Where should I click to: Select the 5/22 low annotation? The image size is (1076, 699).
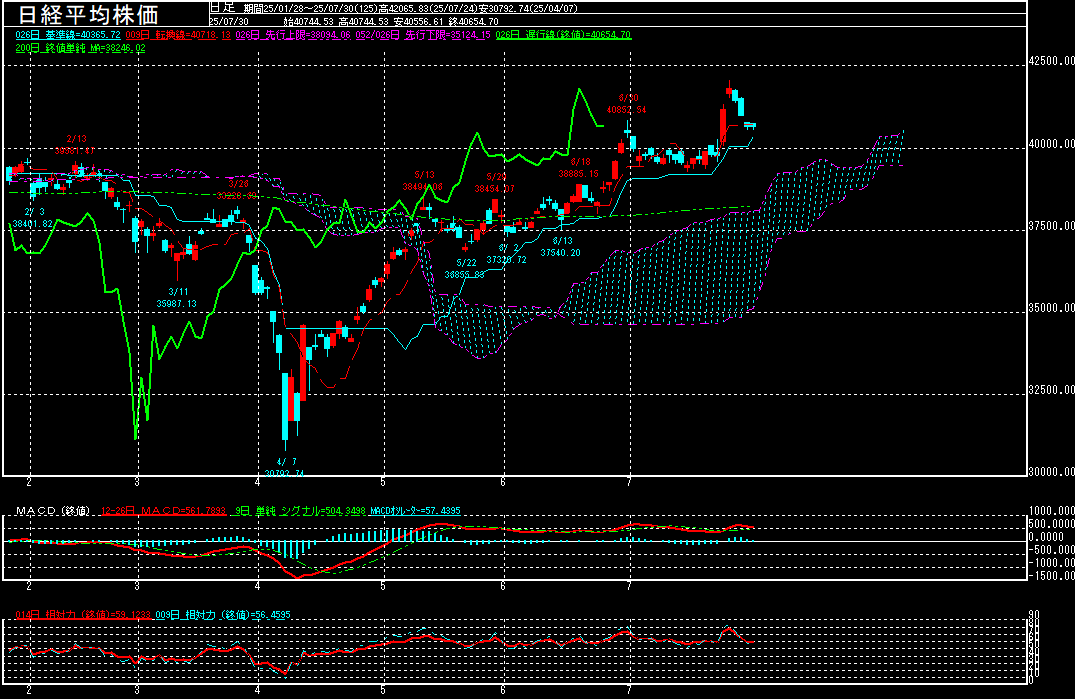(x=465, y=268)
